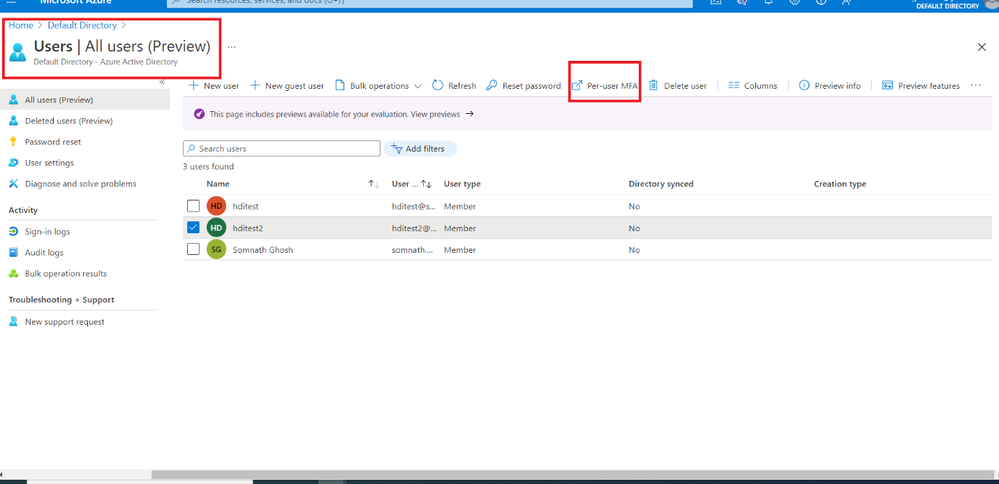
Task: Open user hditest2 by name
Action: pos(248,228)
